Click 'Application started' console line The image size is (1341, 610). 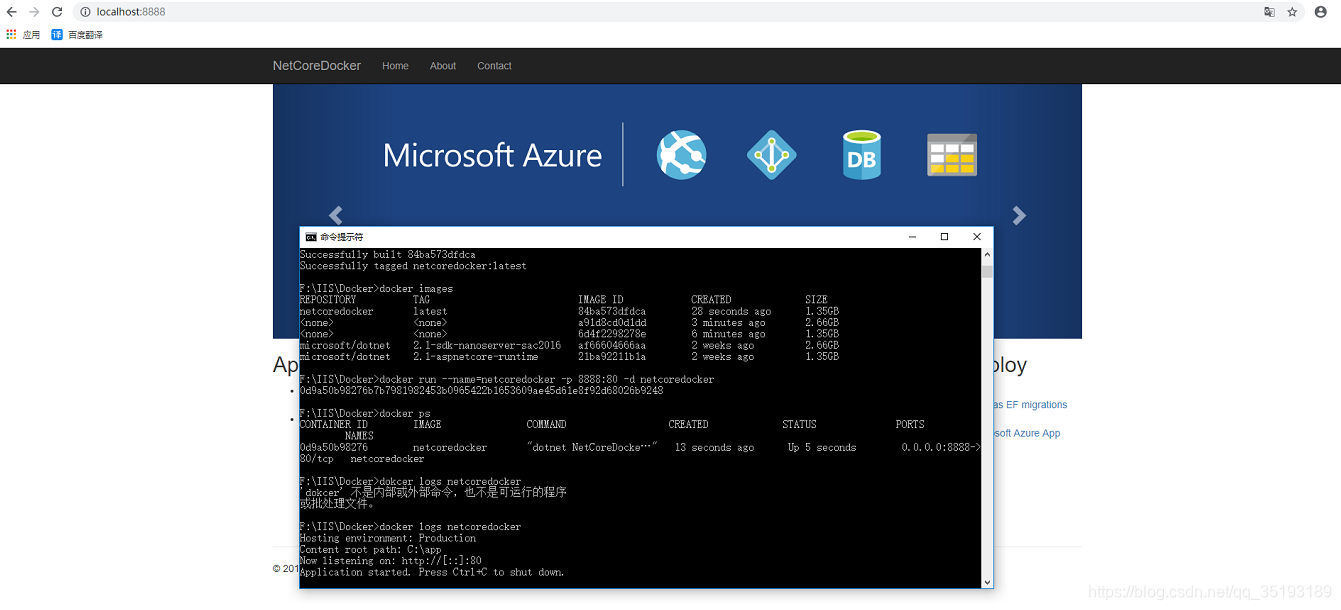coord(431,573)
